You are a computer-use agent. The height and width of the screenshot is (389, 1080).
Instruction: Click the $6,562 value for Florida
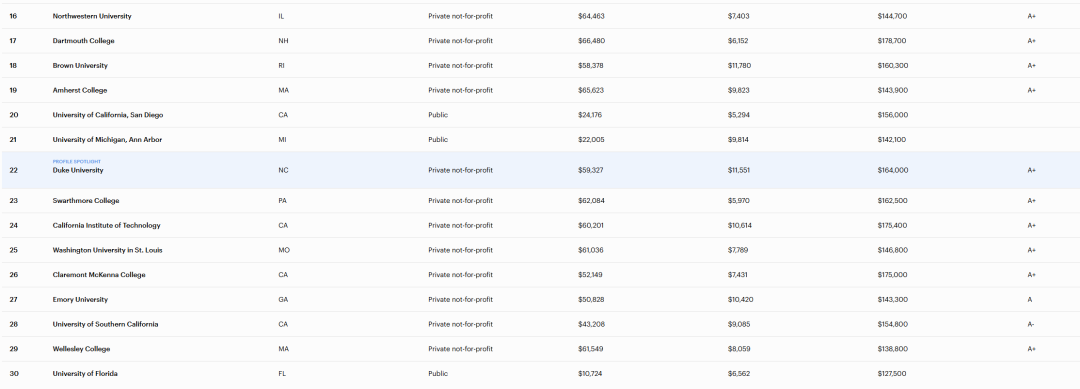point(738,374)
